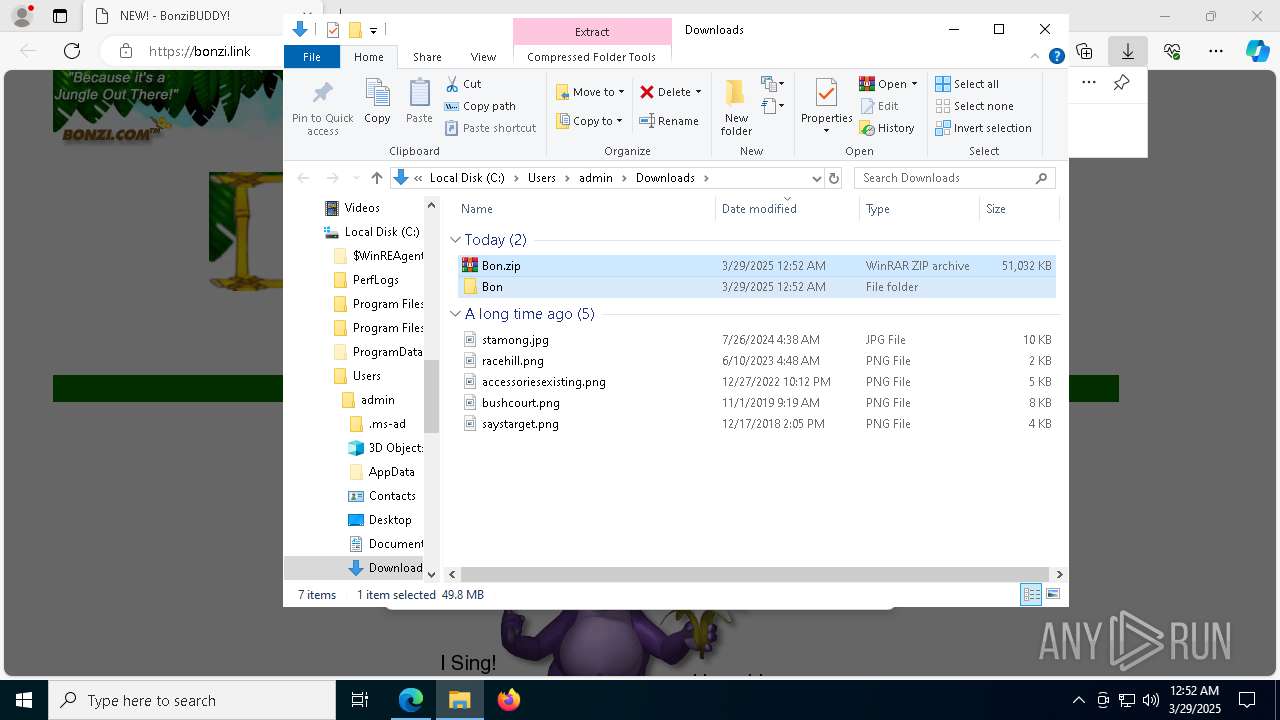Screen dimensions: 1280x720
Task: Click Invert selection
Action: pos(983,128)
